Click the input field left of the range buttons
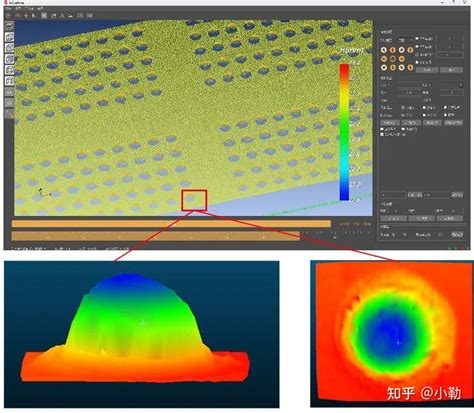Screen dimensions: 474x413 tap(393, 195)
